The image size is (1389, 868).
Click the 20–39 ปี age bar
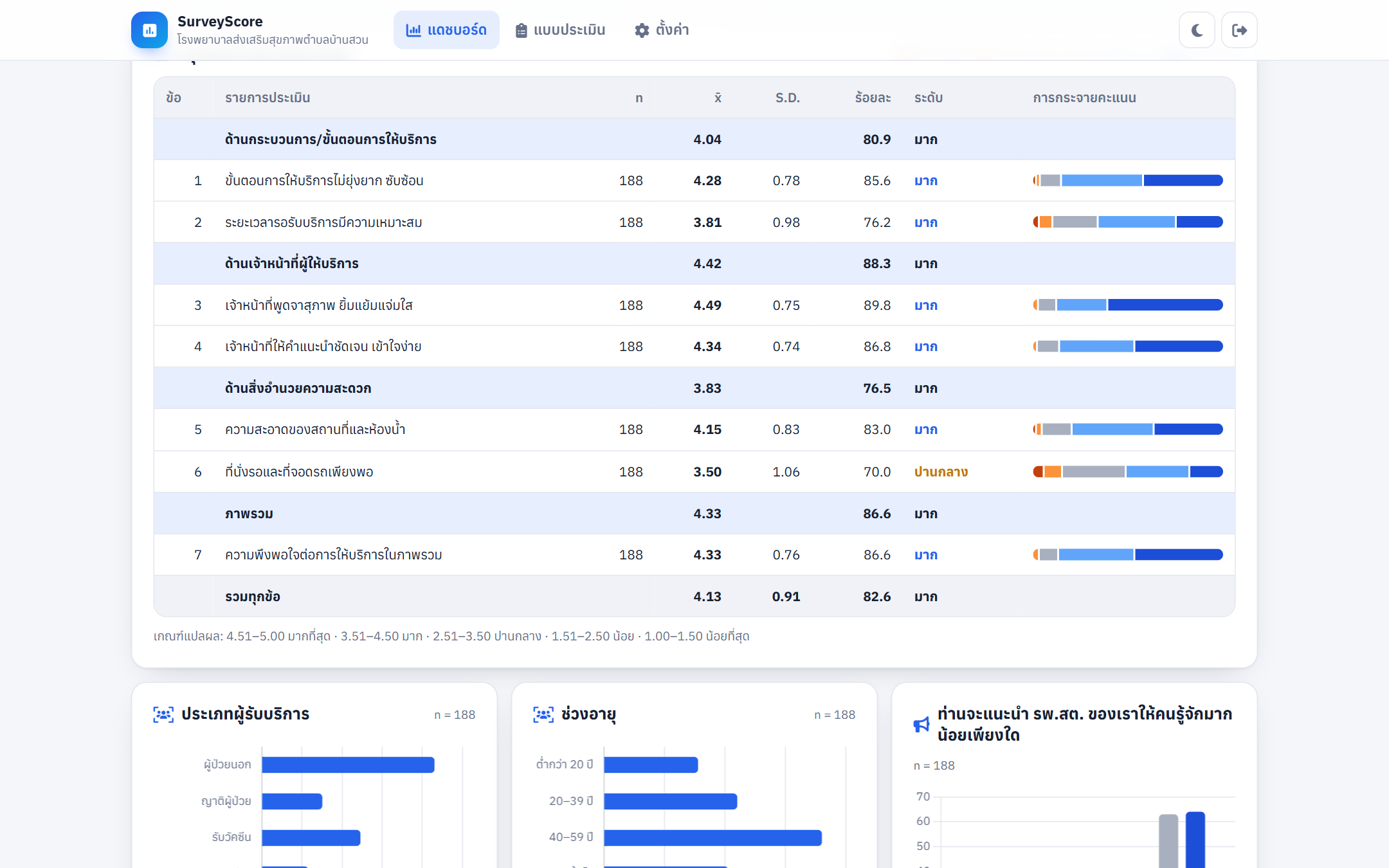(x=670, y=801)
